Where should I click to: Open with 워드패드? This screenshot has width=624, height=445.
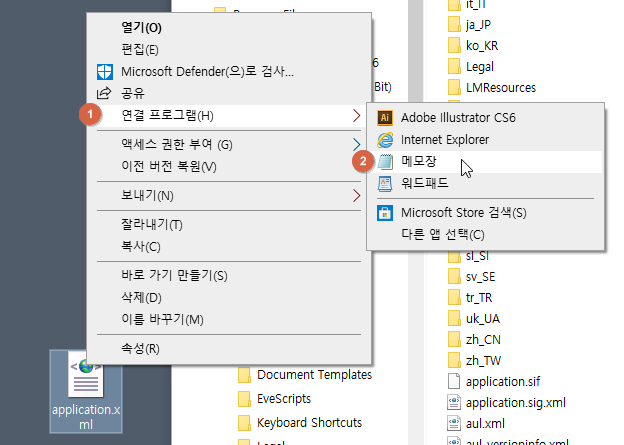(486, 183)
